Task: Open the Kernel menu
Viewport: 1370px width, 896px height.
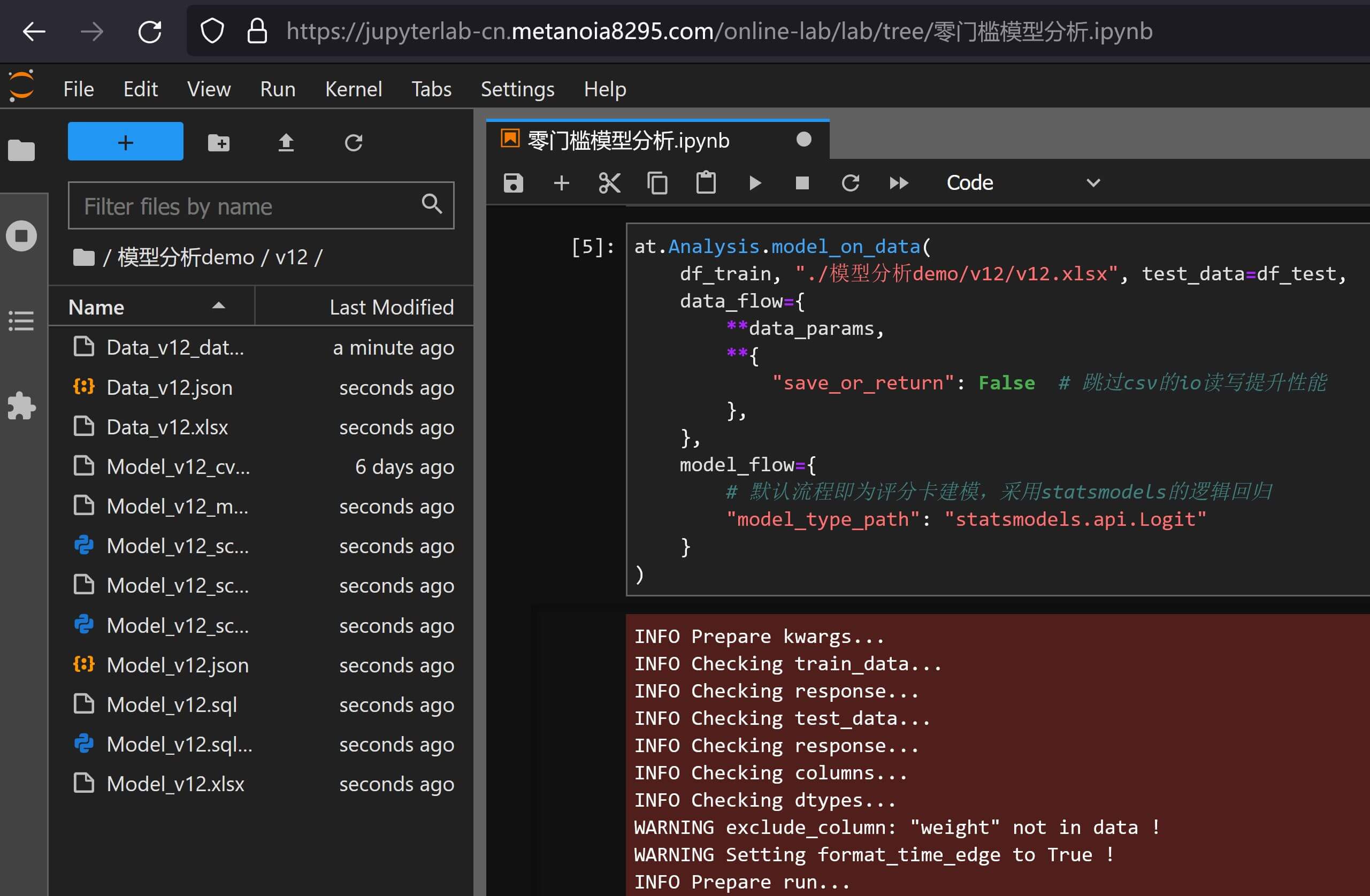Action: (x=353, y=89)
